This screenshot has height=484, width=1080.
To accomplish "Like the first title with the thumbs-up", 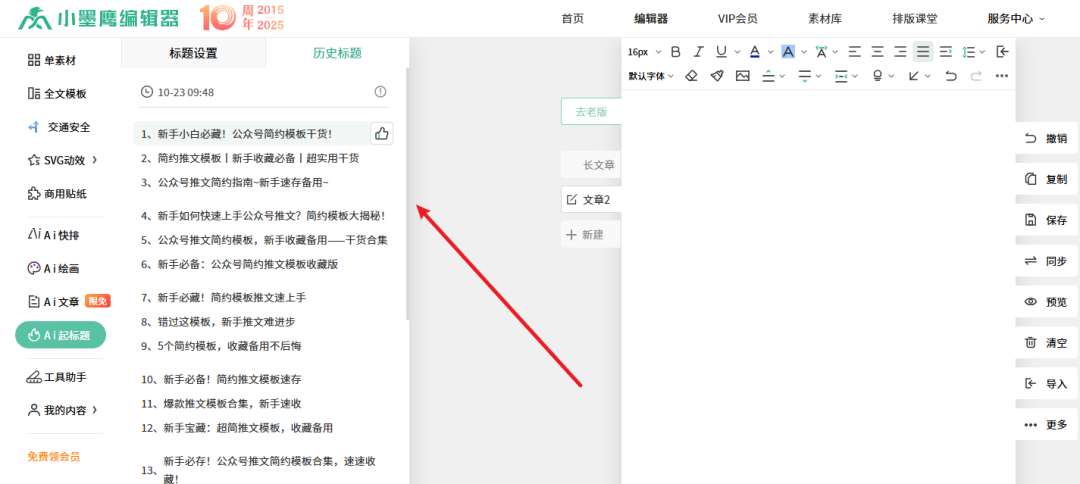I will 382,134.
